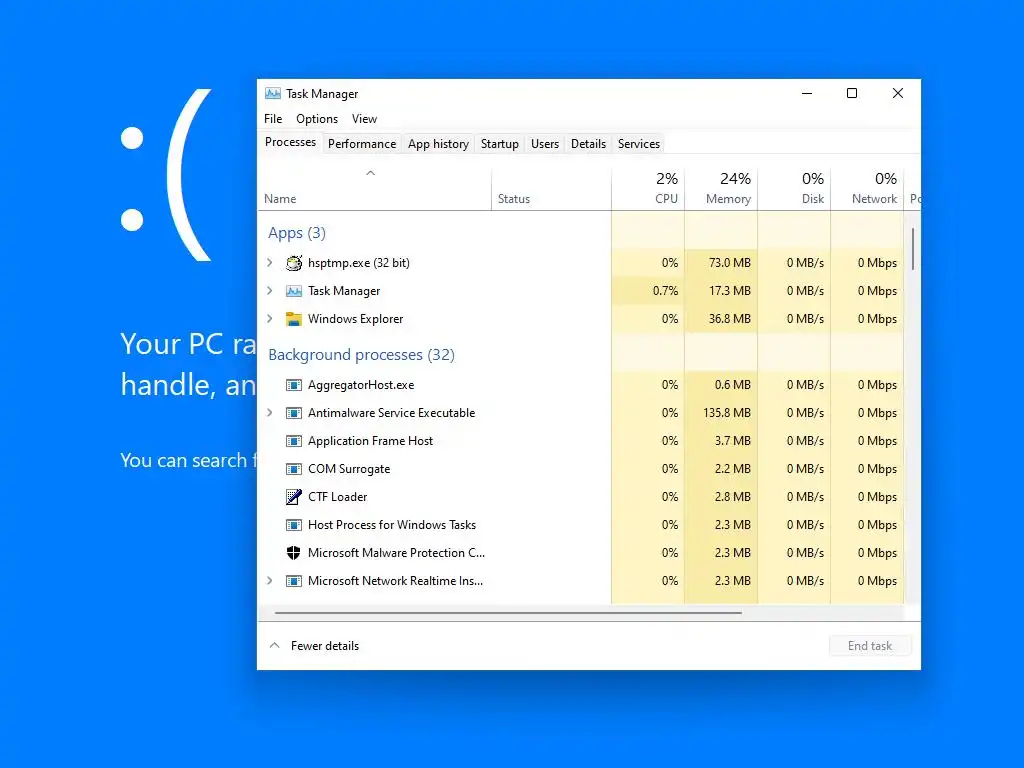The height and width of the screenshot is (768, 1024).
Task: Select the Processes tab
Action: pyautogui.click(x=290, y=142)
